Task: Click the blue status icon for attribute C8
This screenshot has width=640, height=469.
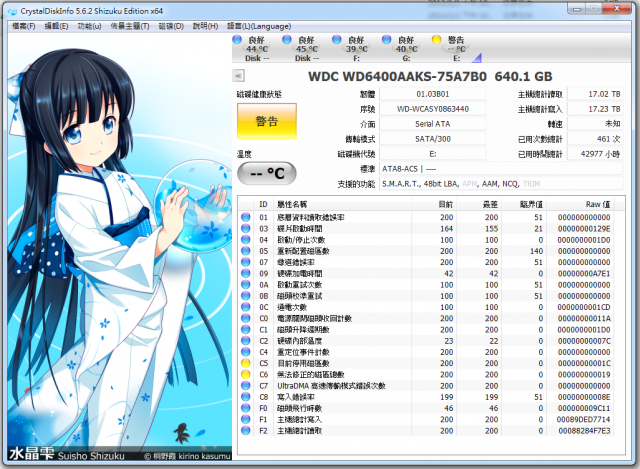Action: [246, 397]
